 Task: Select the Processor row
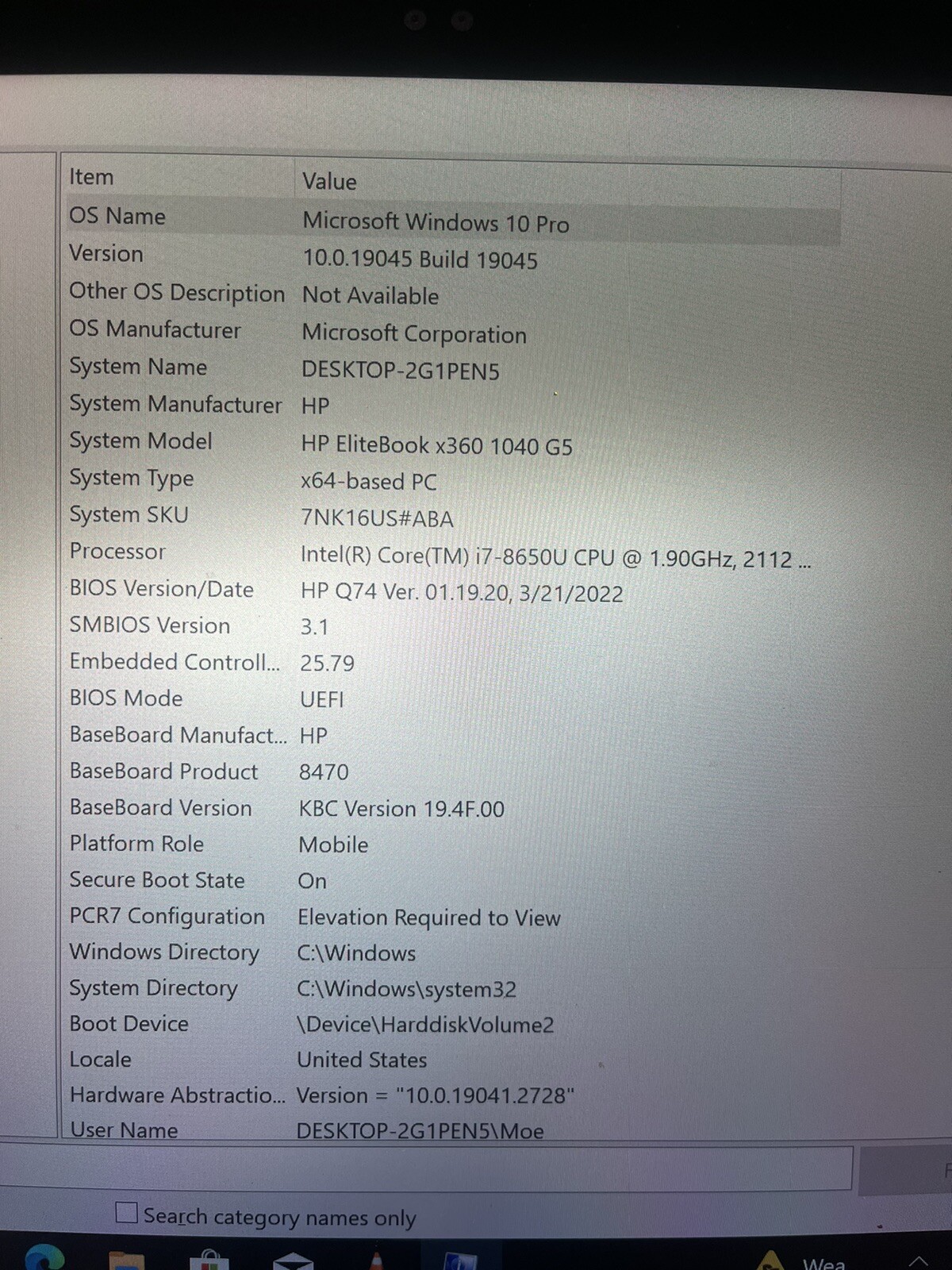[x=451, y=553]
